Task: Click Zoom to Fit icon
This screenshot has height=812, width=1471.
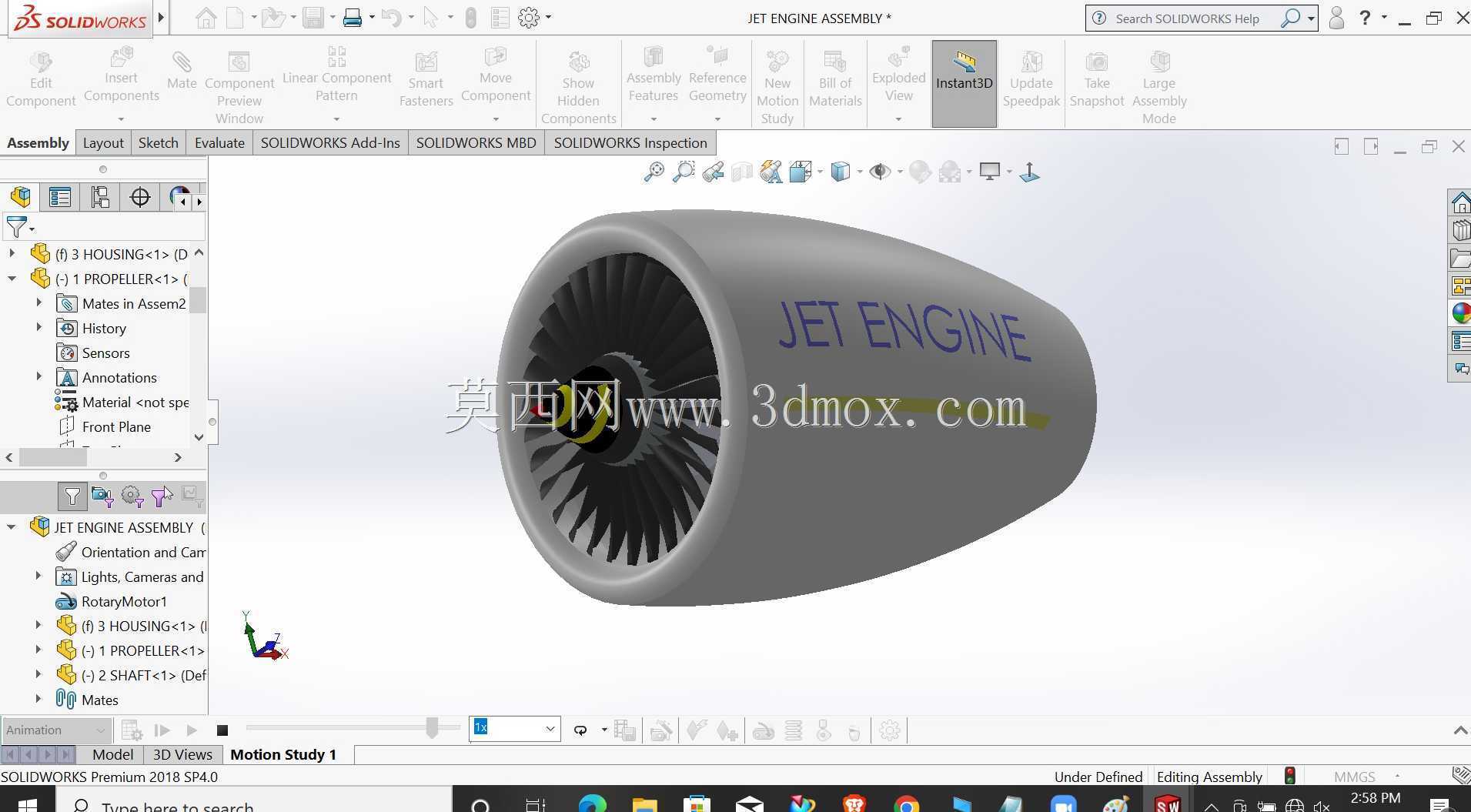Action: pyautogui.click(x=654, y=172)
